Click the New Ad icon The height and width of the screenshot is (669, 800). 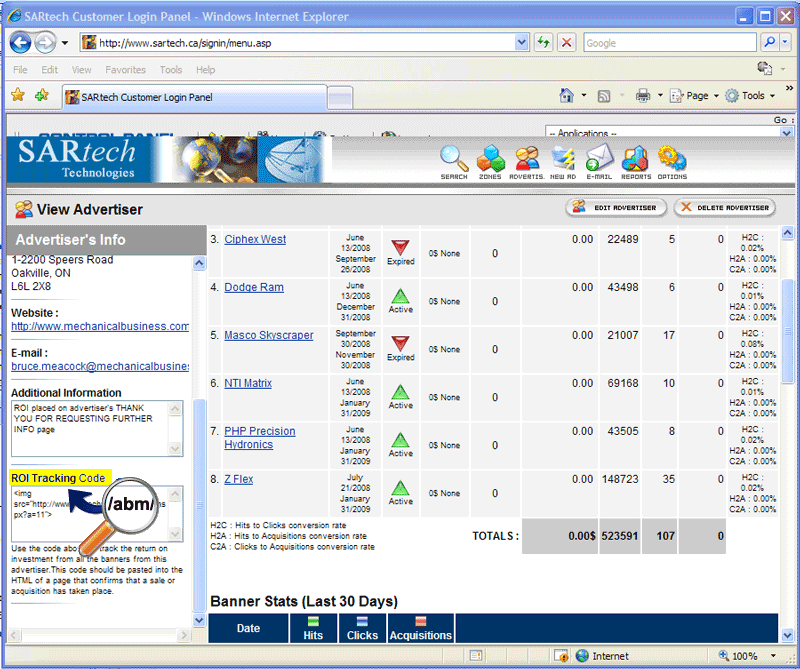(563, 162)
